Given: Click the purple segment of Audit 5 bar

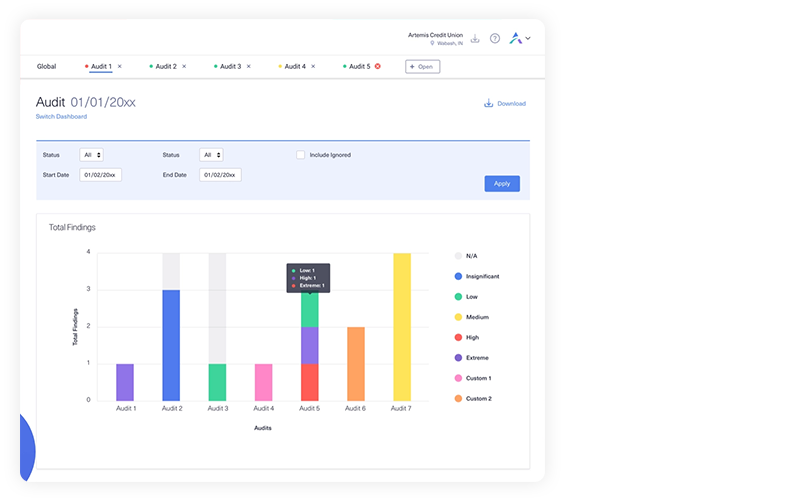Looking at the screenshot, I should (x=310, y=345).
